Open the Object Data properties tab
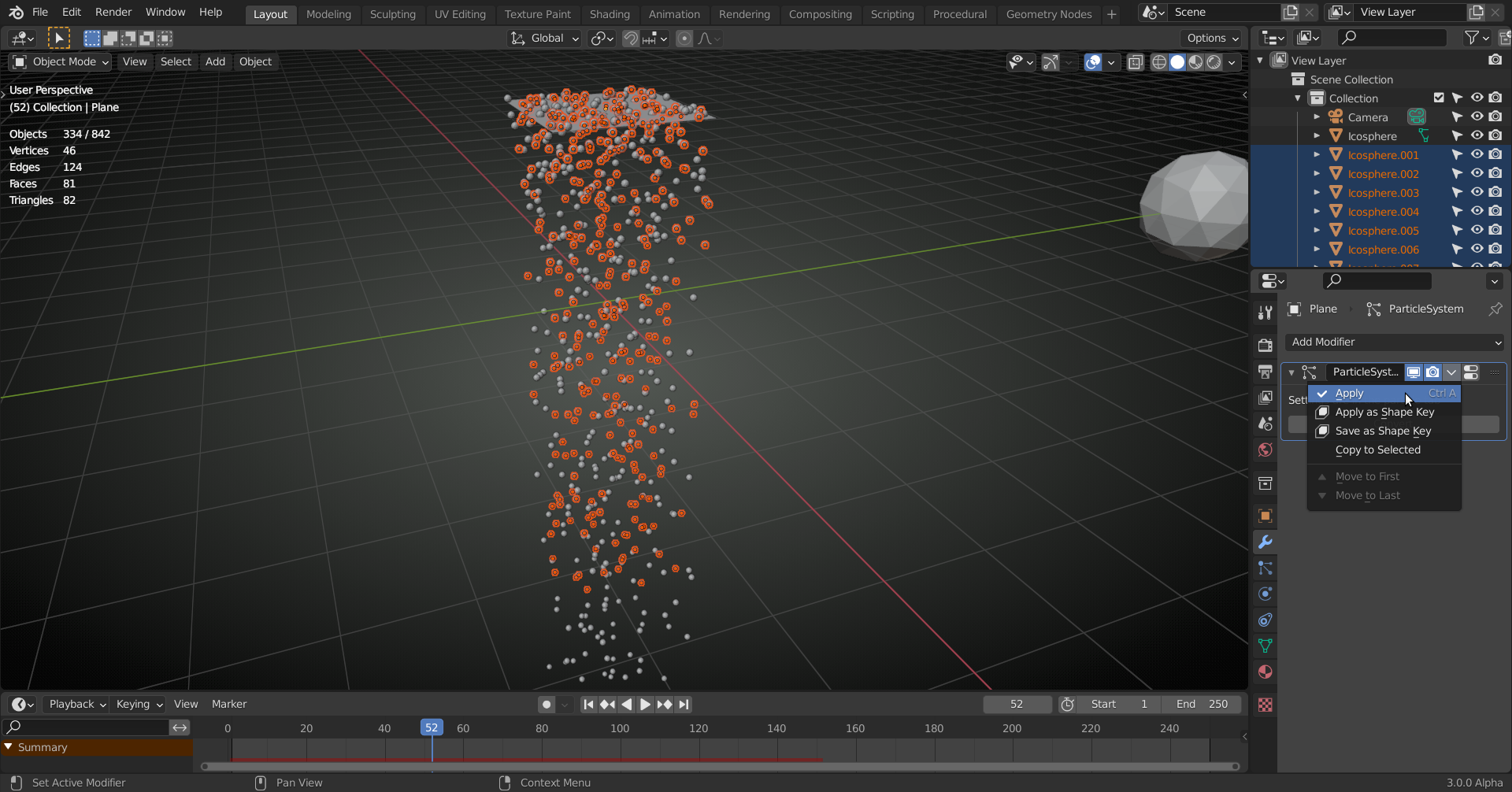The height and width of the screenshot is (792, 1512). click(1265, 646)
